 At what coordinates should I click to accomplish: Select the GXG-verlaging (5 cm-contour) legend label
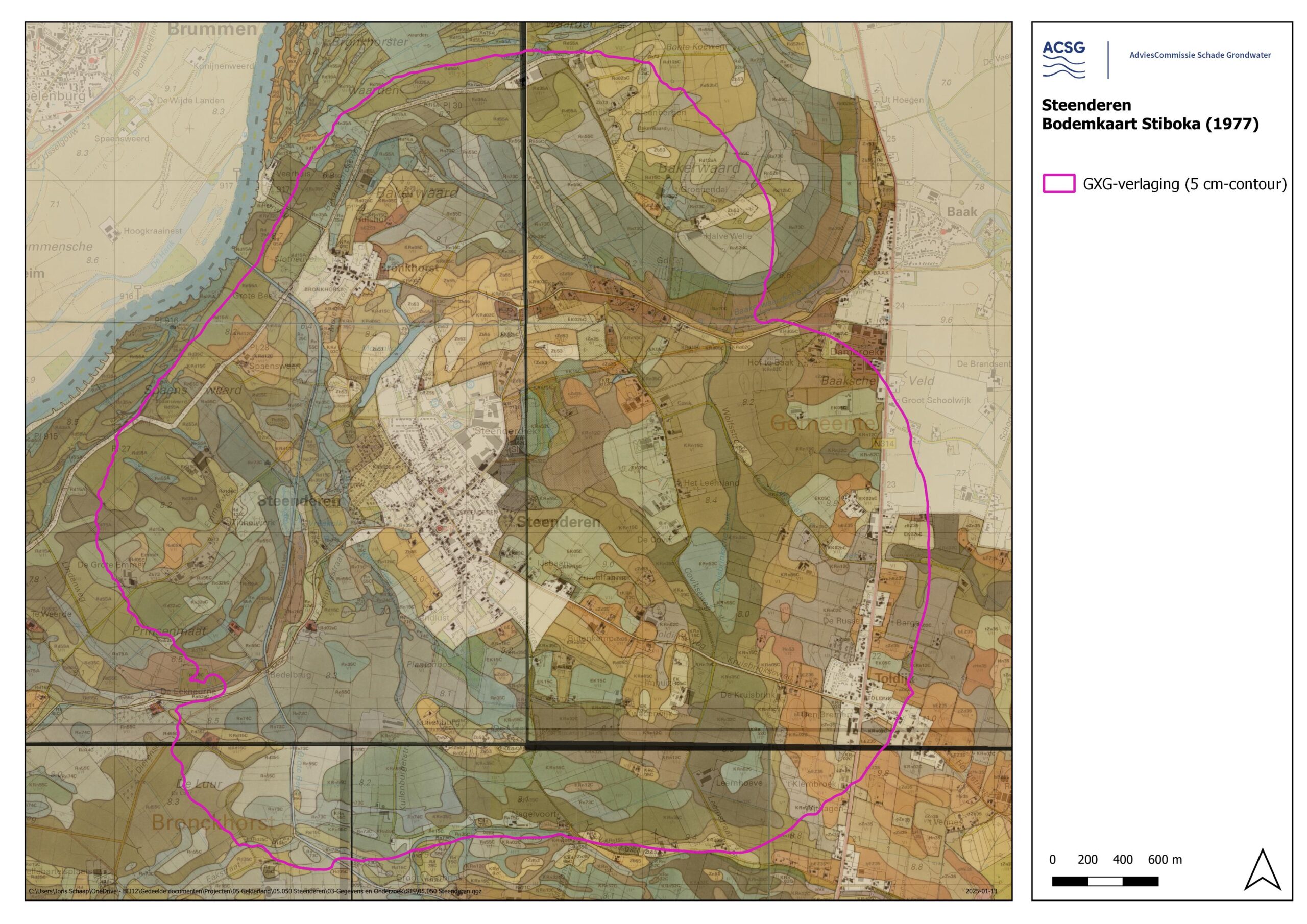tap(1184, 184)
